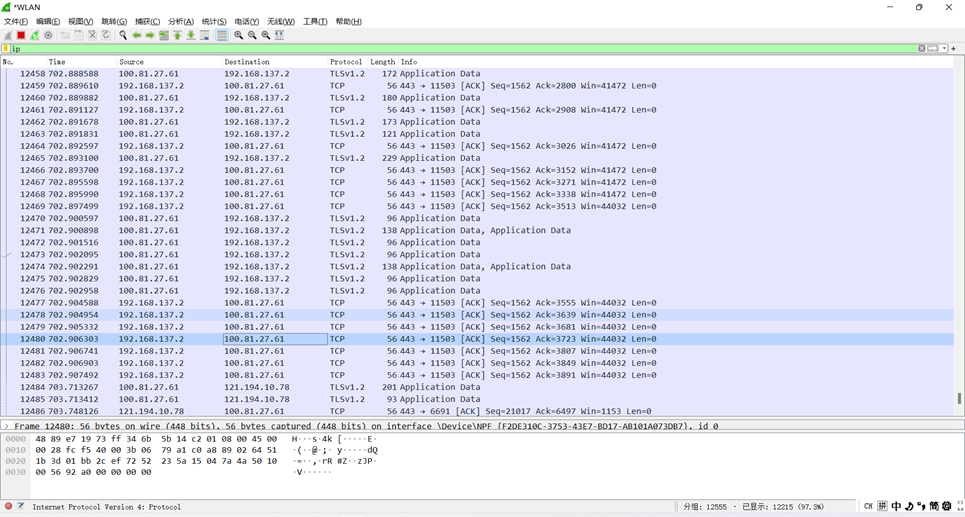Select packet 12478 row
Viewport: 965px width, 517px height.
(x=477, y=315)
